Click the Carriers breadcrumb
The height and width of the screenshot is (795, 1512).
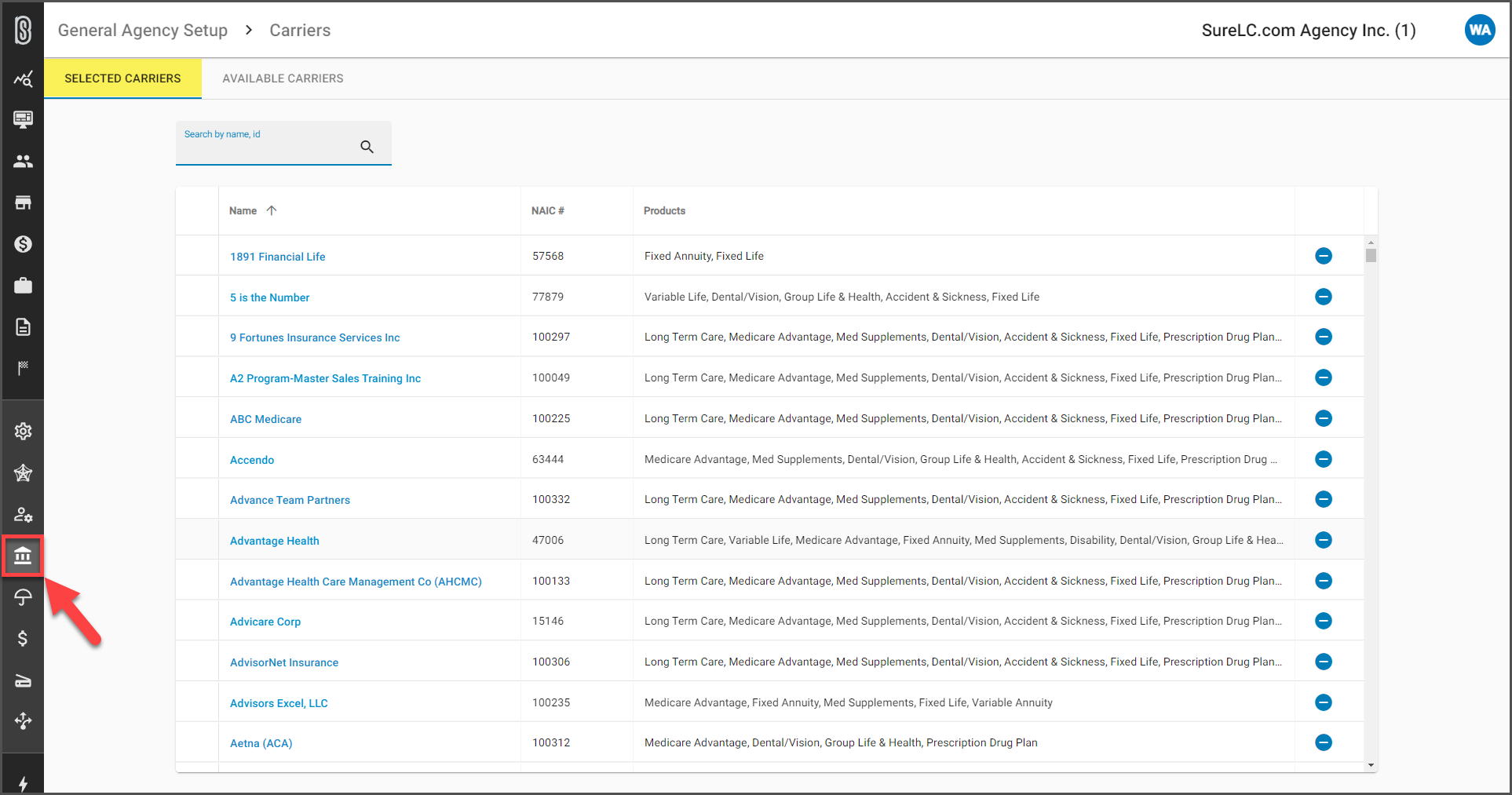(300, 31)
